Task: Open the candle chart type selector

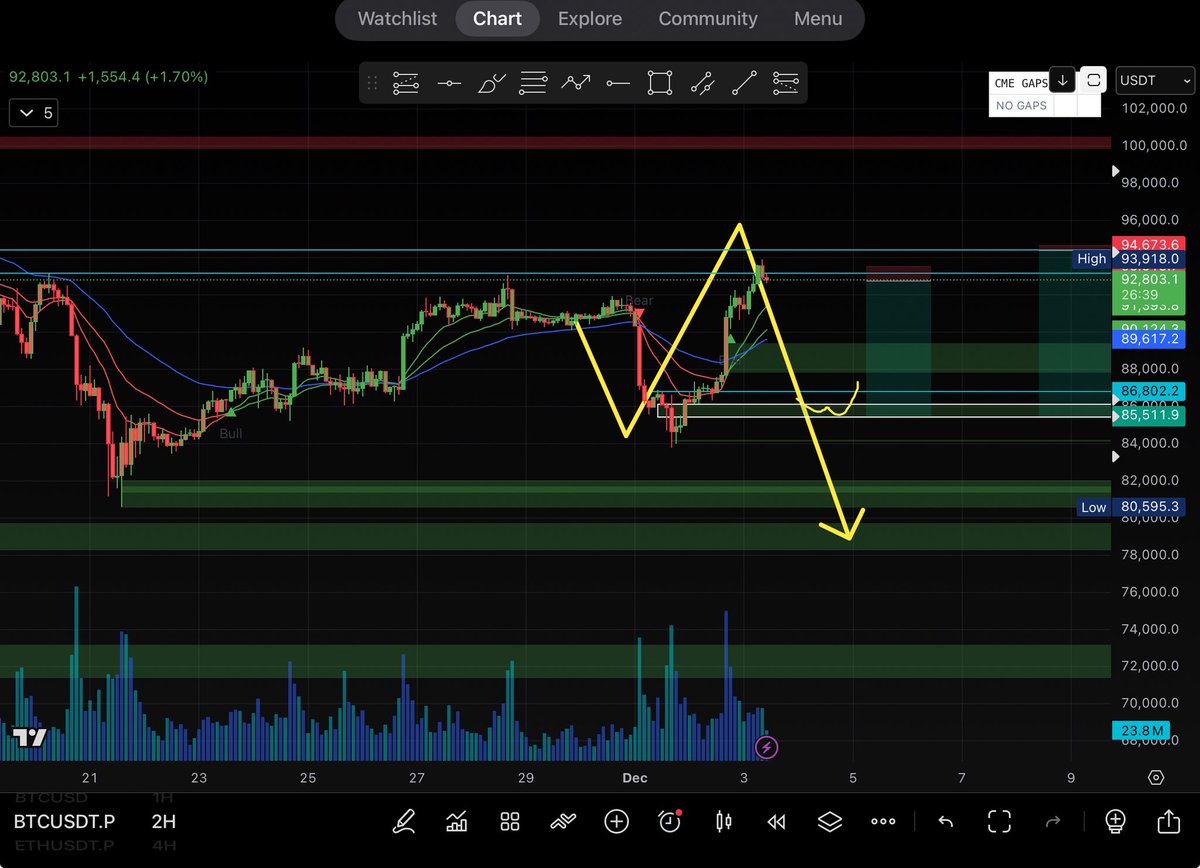Action: click(x=724, y=822)
